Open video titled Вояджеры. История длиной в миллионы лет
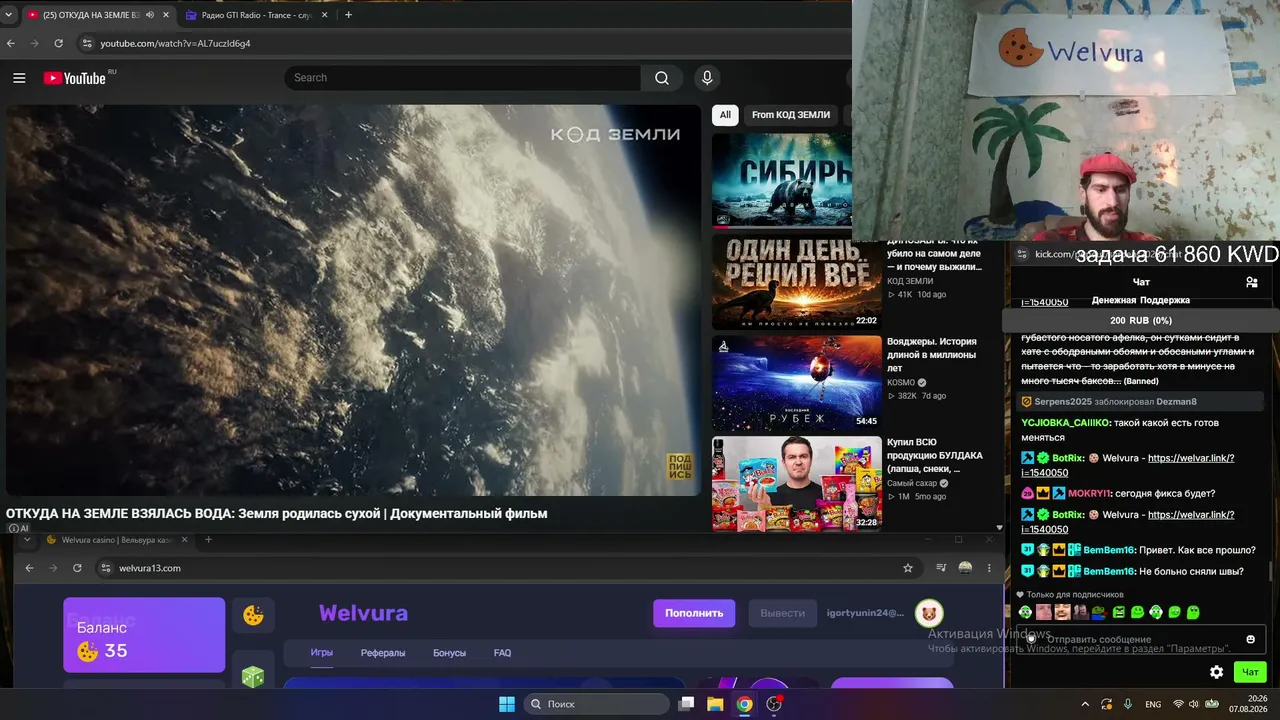 click(932, 355)
